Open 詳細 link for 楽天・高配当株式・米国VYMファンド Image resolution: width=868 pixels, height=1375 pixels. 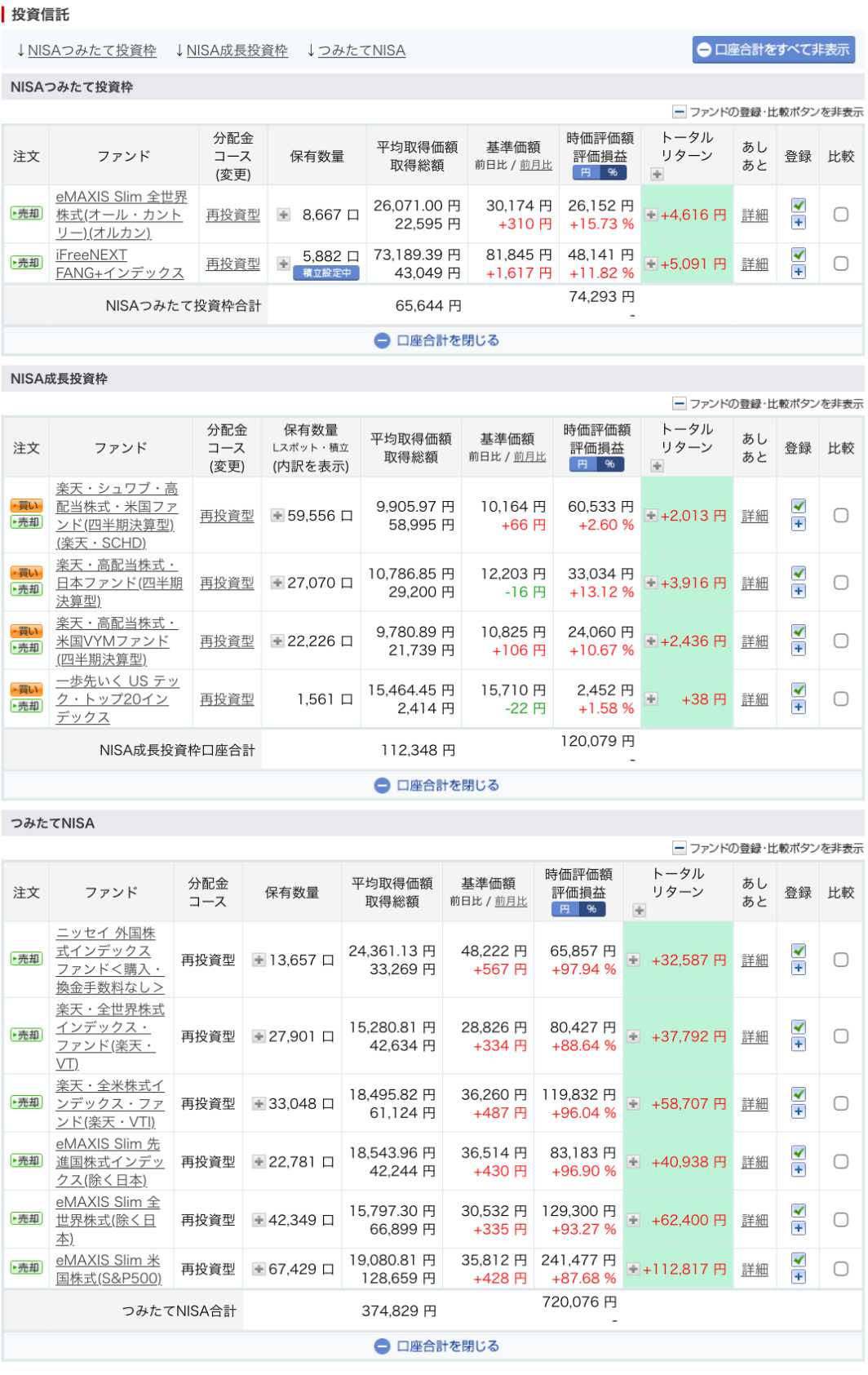(755, 641)
